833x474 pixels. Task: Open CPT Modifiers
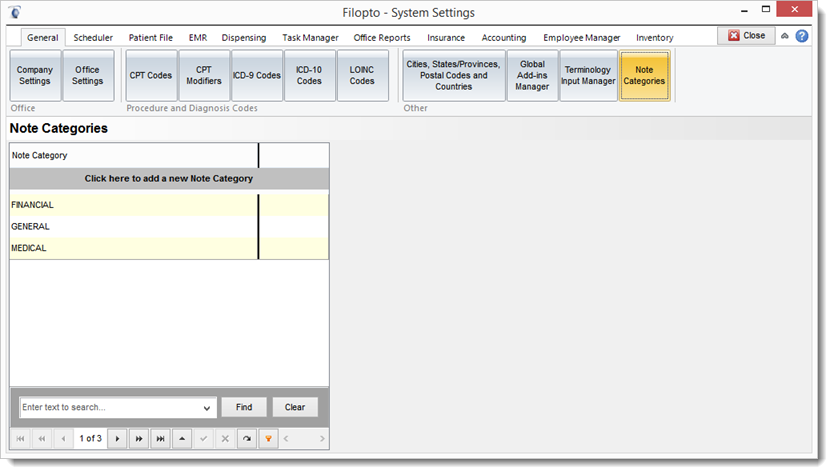pos(204,75)
